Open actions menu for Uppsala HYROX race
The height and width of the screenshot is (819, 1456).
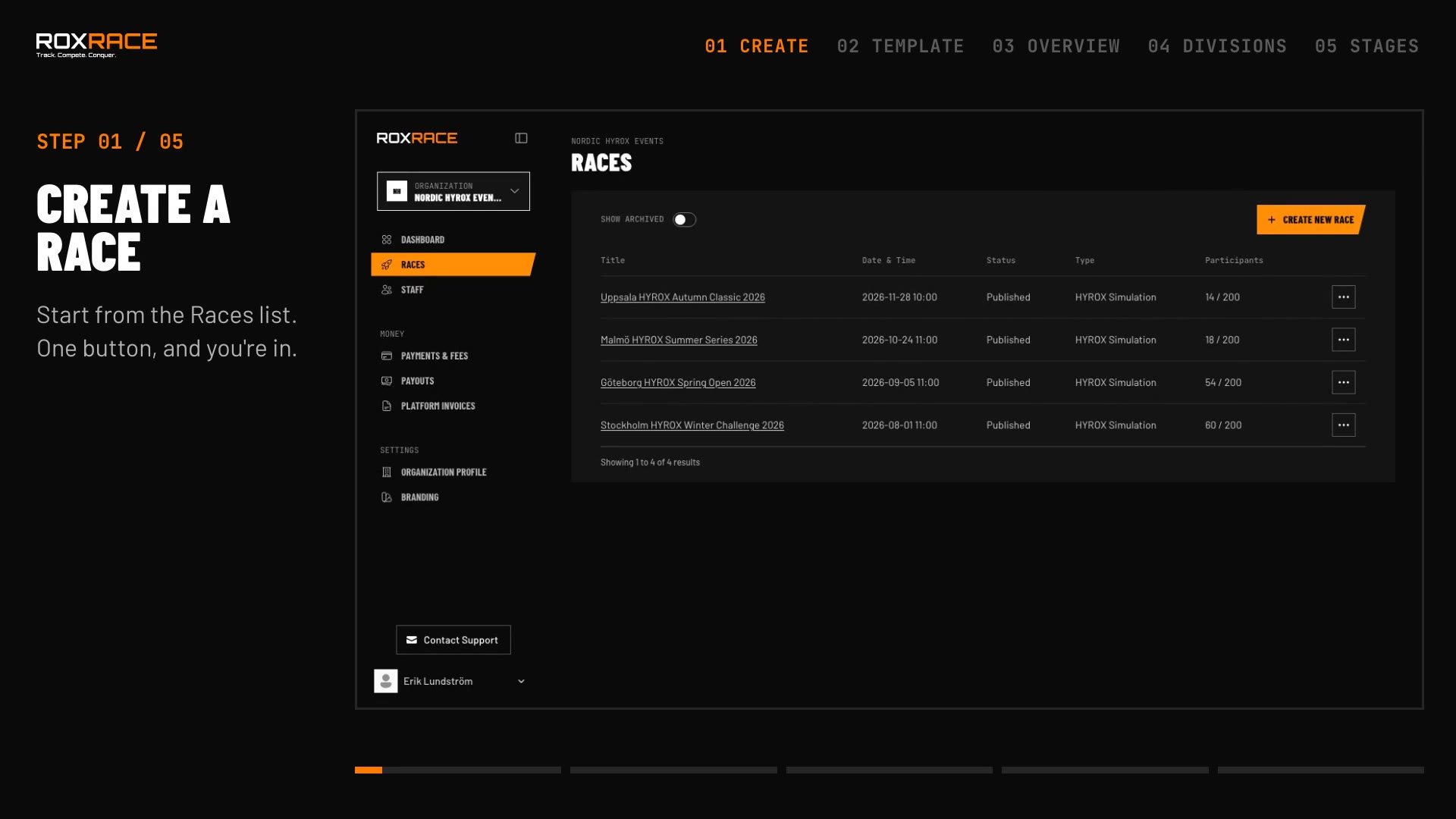click(x=1343, y=297)
